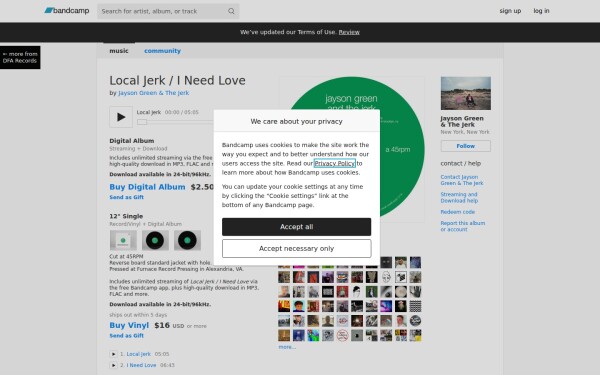Switch to the community tab
The width and height of the screenshot is (600, 375).
point(162,51)
